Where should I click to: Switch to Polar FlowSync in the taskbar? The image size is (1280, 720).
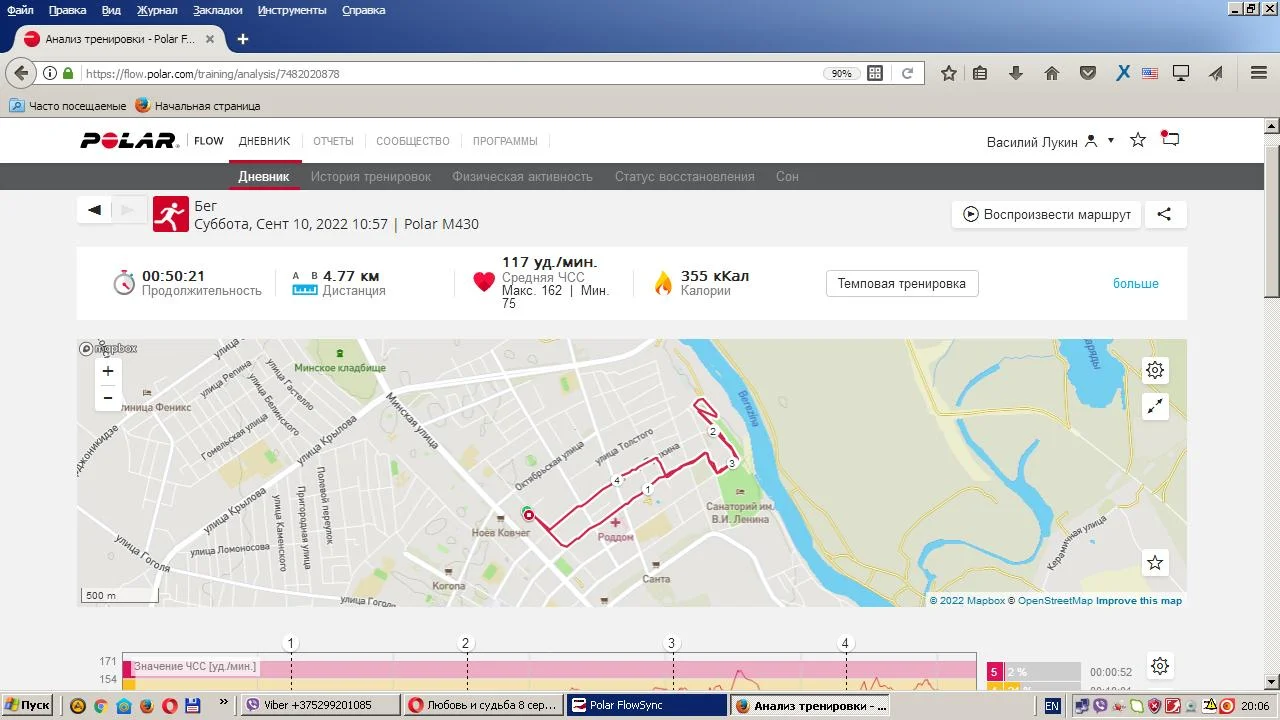[647, 705]
